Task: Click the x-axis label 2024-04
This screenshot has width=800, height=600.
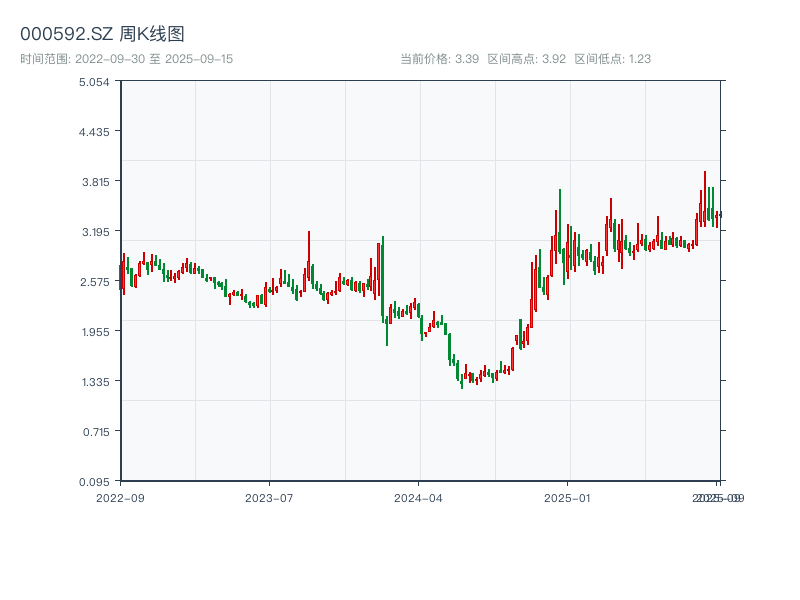Action: point(418,498)
